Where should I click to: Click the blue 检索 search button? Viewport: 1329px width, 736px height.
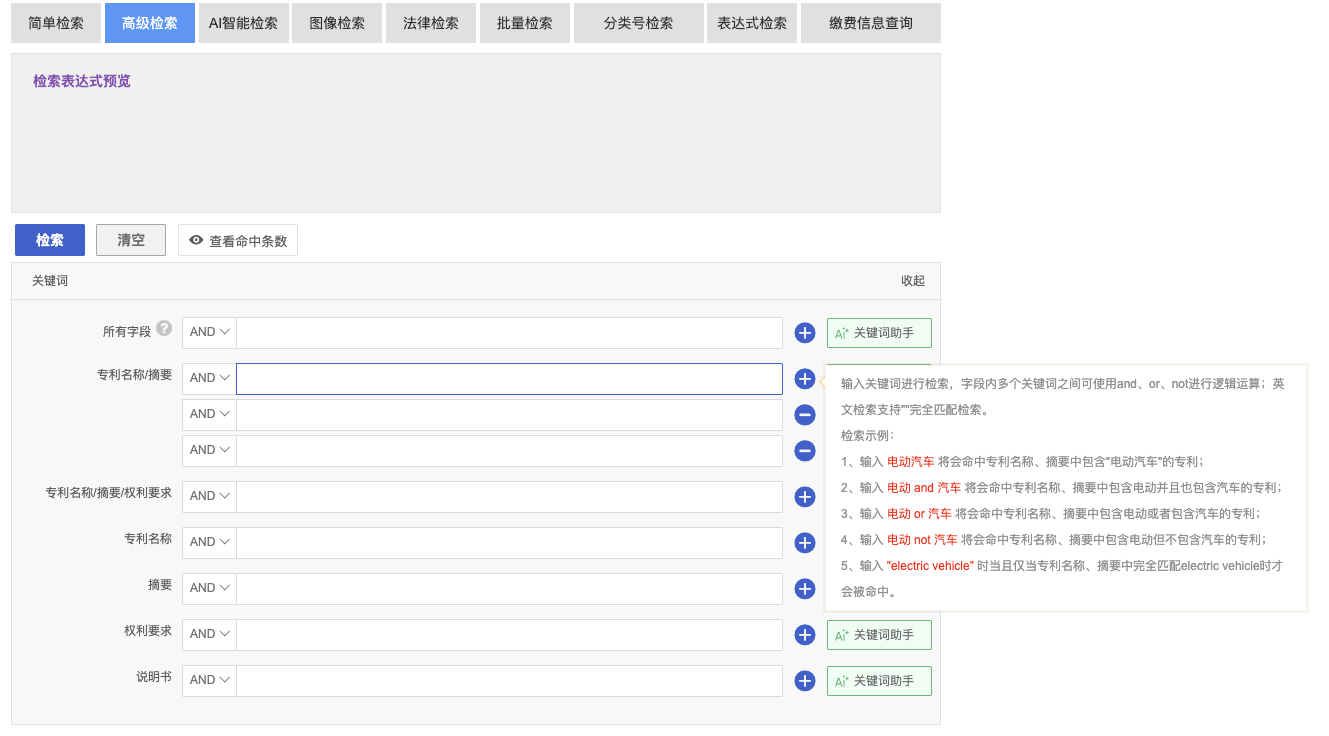point(50,240)
